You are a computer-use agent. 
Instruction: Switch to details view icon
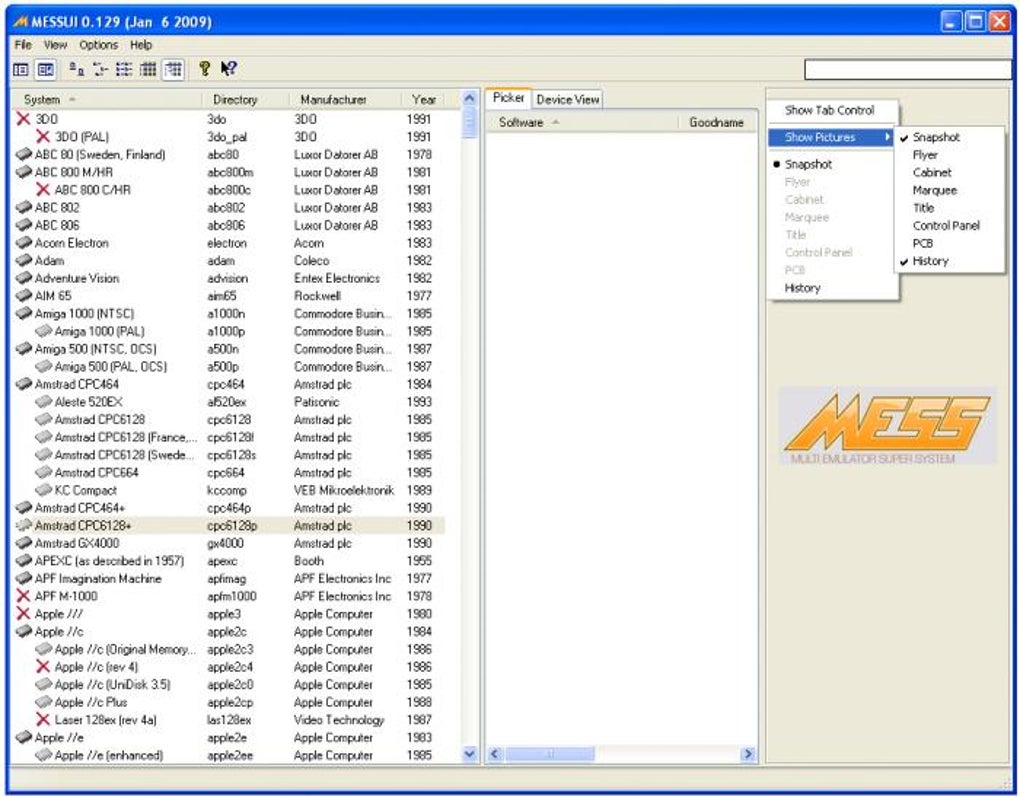point(148,69)
